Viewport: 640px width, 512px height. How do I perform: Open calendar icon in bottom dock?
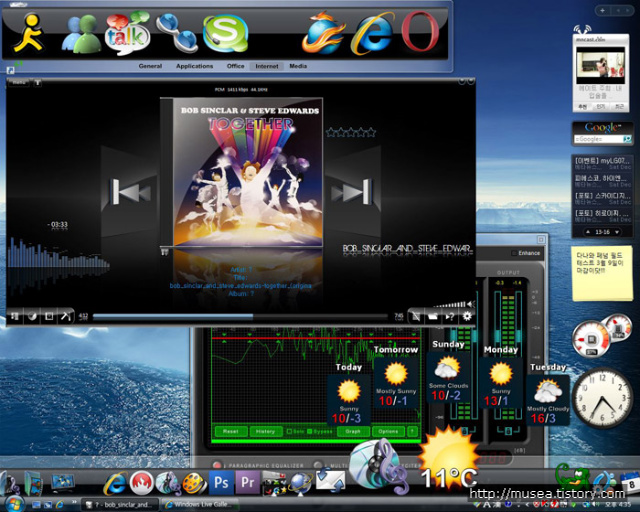pyautogui.click(x=630, y=484)
